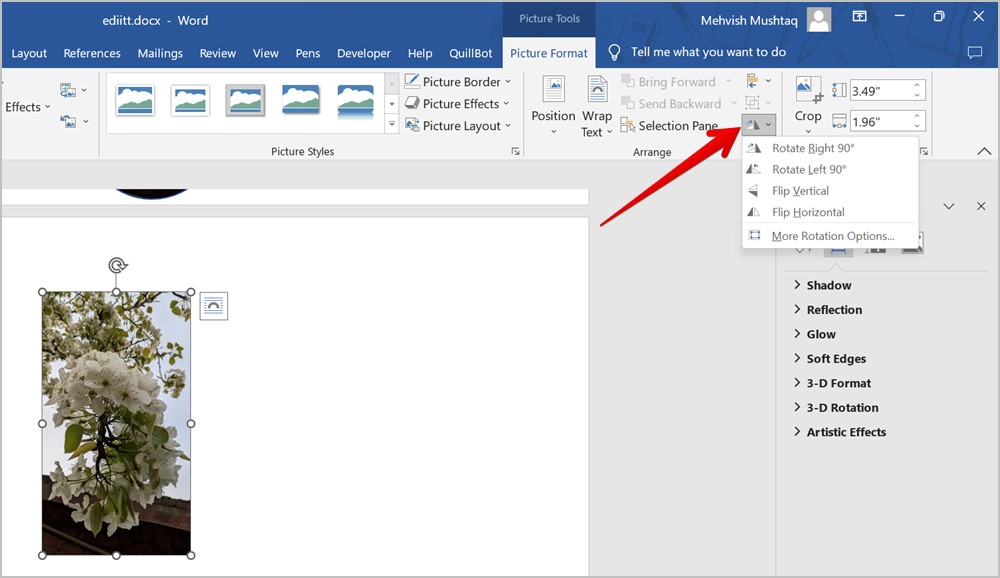Select Flip Horizontal in the rotate menu
This screenshot has height=578, width=1000.
tap(807, 212)
